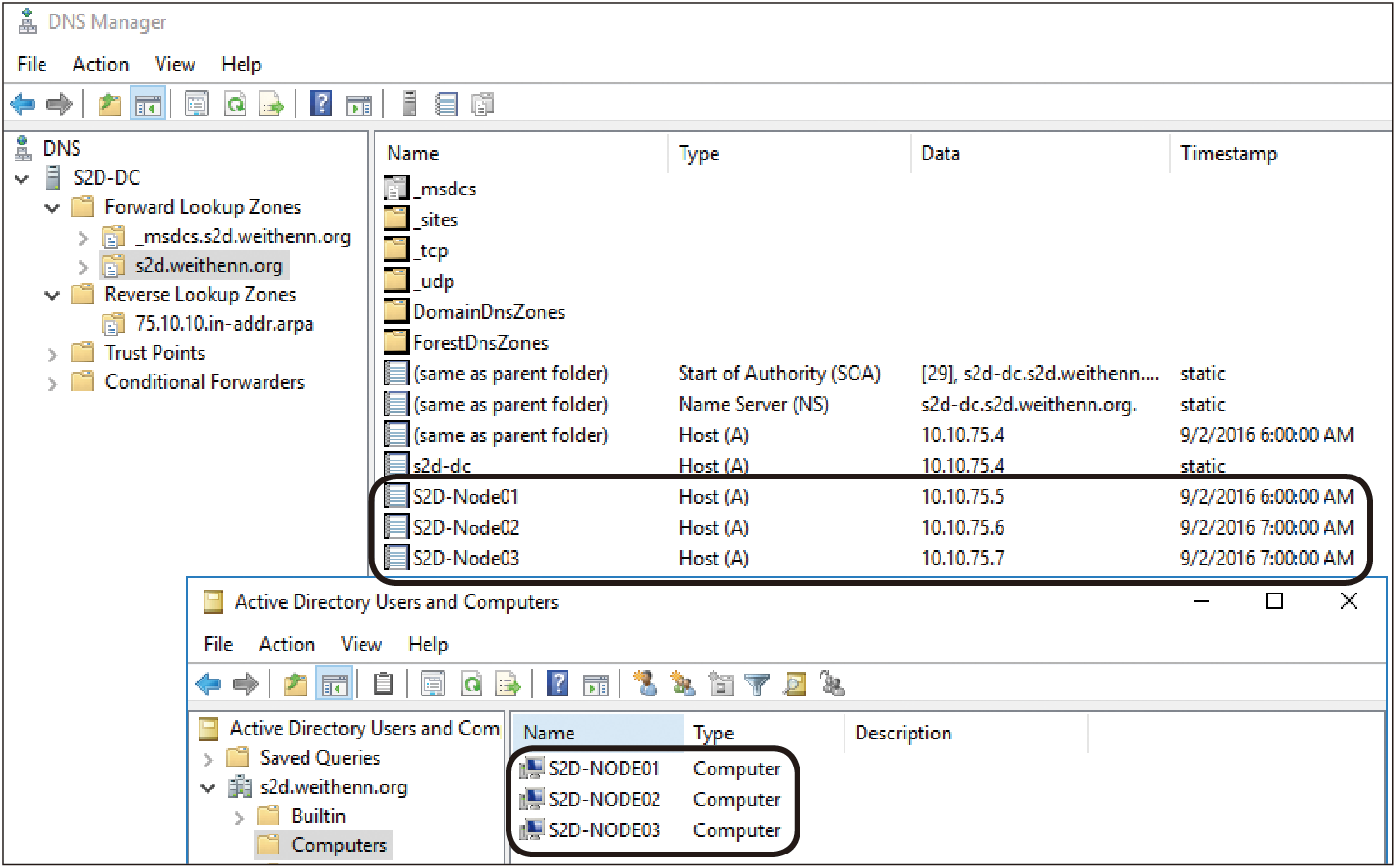
Task: Export list from Active Directory toolbar
Action: tap(508, 684)
